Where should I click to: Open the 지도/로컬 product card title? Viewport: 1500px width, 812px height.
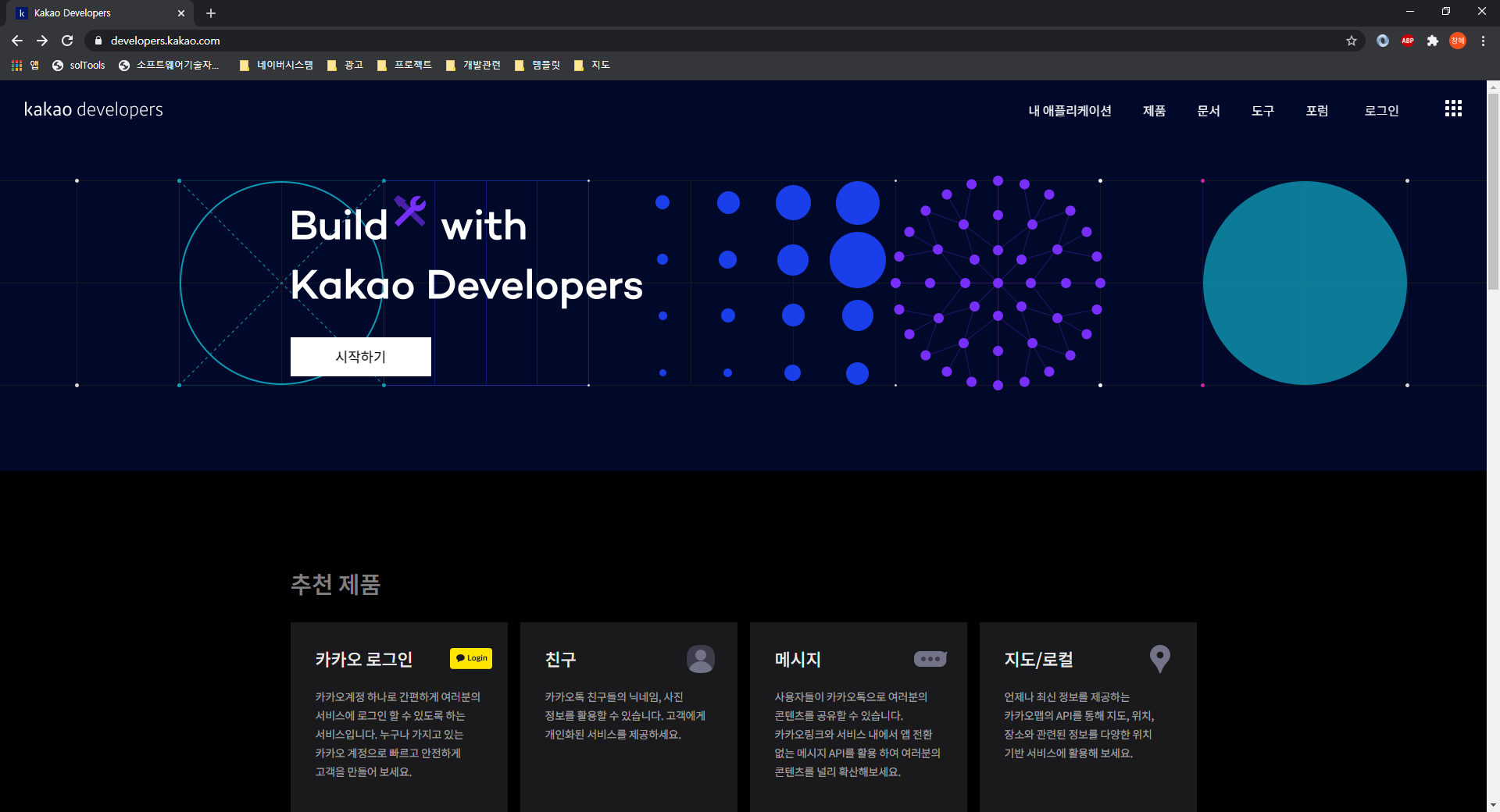tap(1038, 660)
